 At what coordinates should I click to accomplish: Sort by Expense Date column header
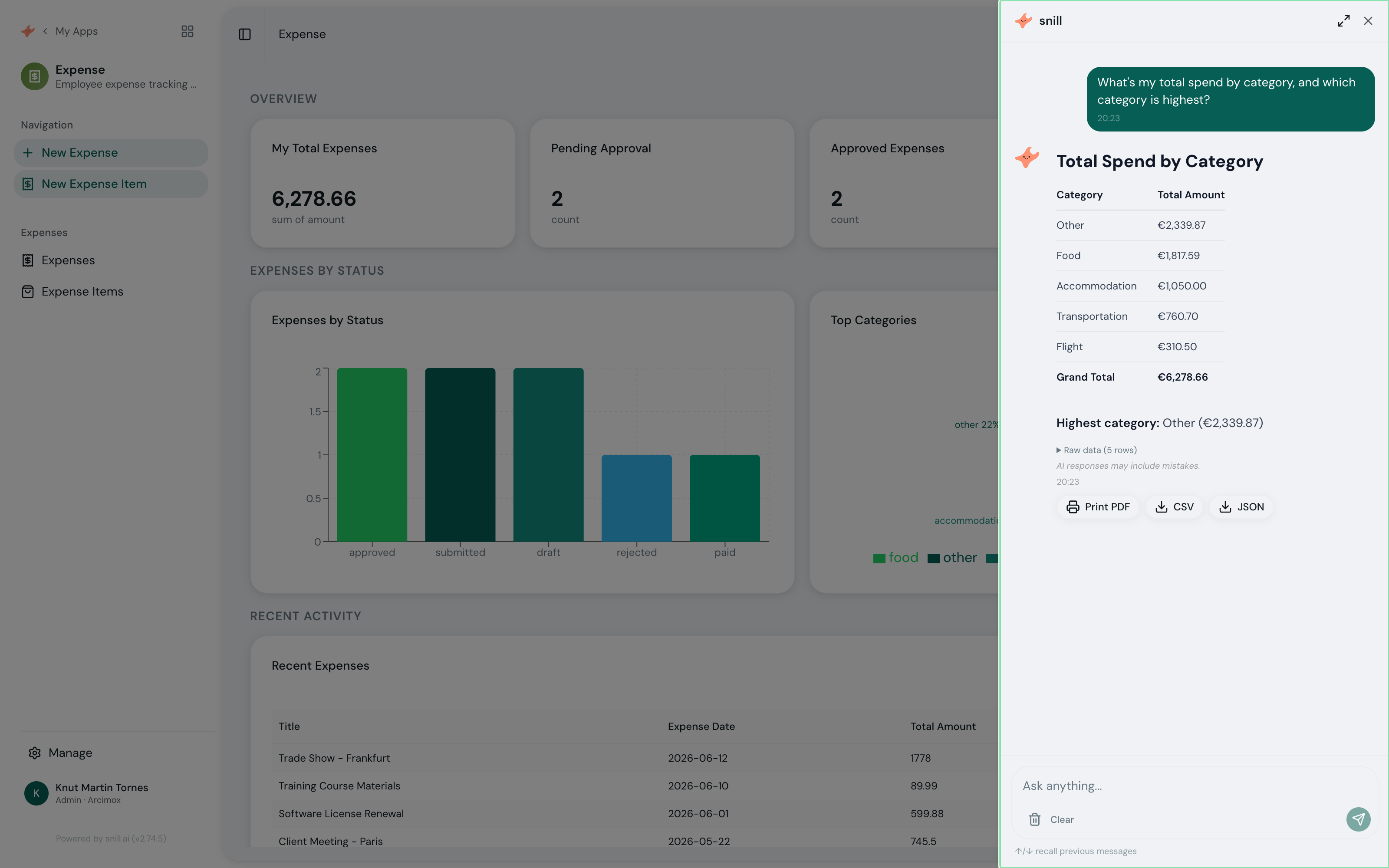click(x=701, y=726)
